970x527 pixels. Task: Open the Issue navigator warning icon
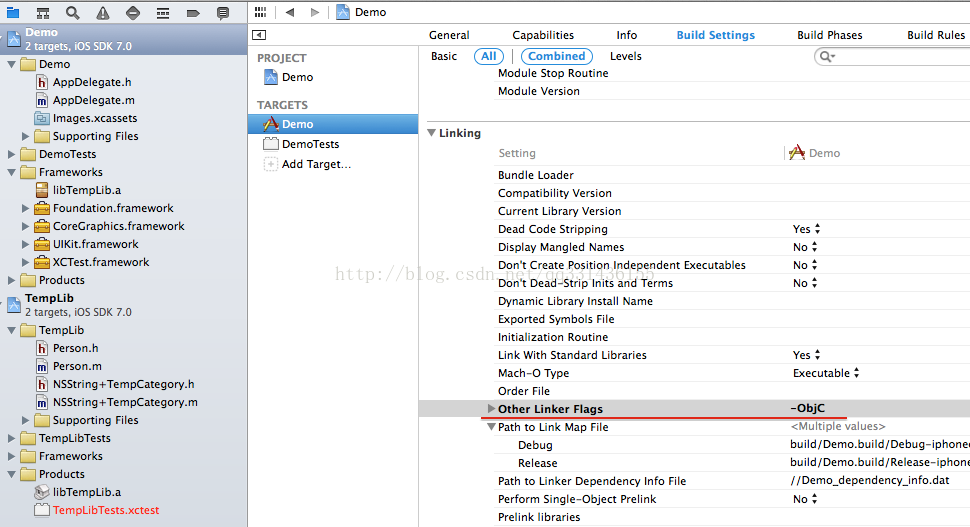pos(103,12)
